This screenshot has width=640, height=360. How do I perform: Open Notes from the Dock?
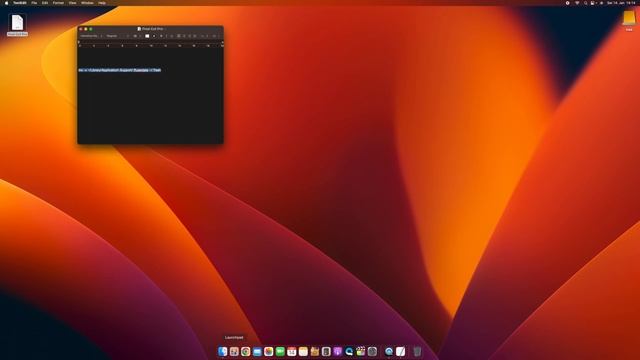coord(303,351)
